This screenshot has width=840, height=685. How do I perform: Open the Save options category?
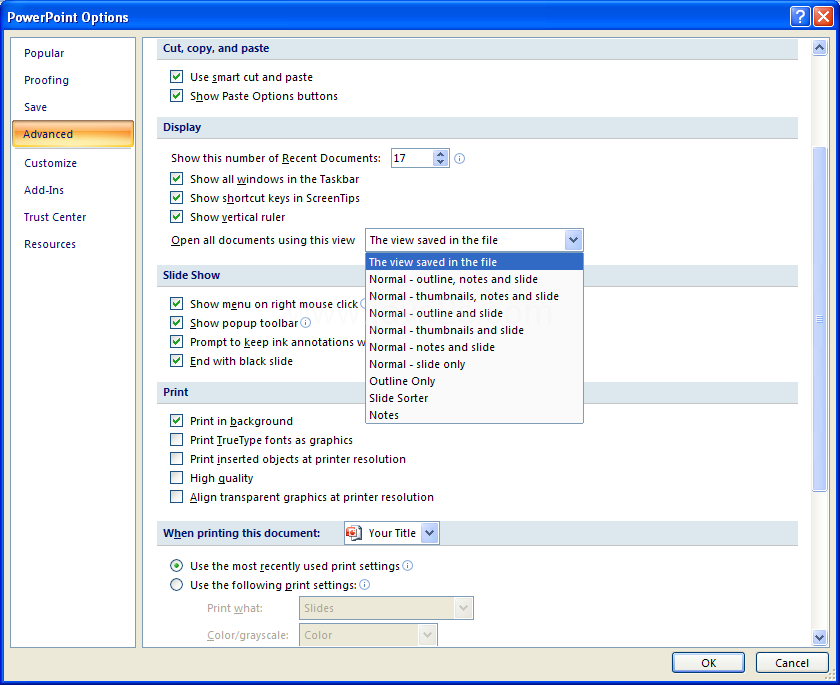point(73,107)
